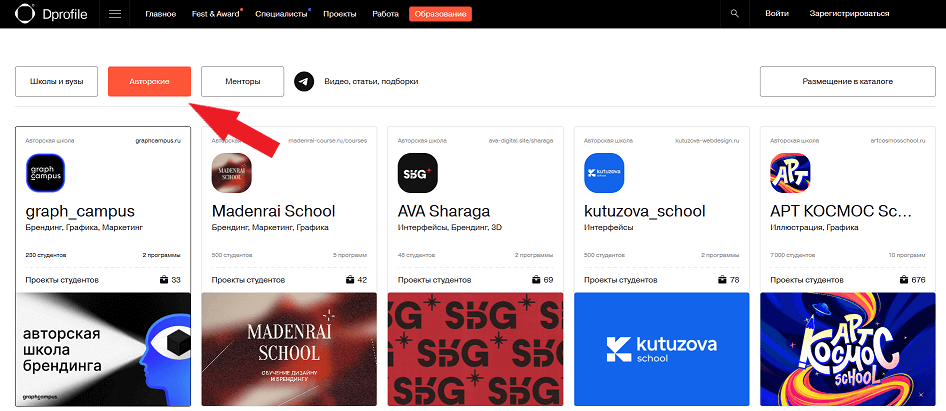Viewport: 946px width, 411px height.
Task: Click АРТ КОСМОС School banner
Action: click(x=848, y=349)
